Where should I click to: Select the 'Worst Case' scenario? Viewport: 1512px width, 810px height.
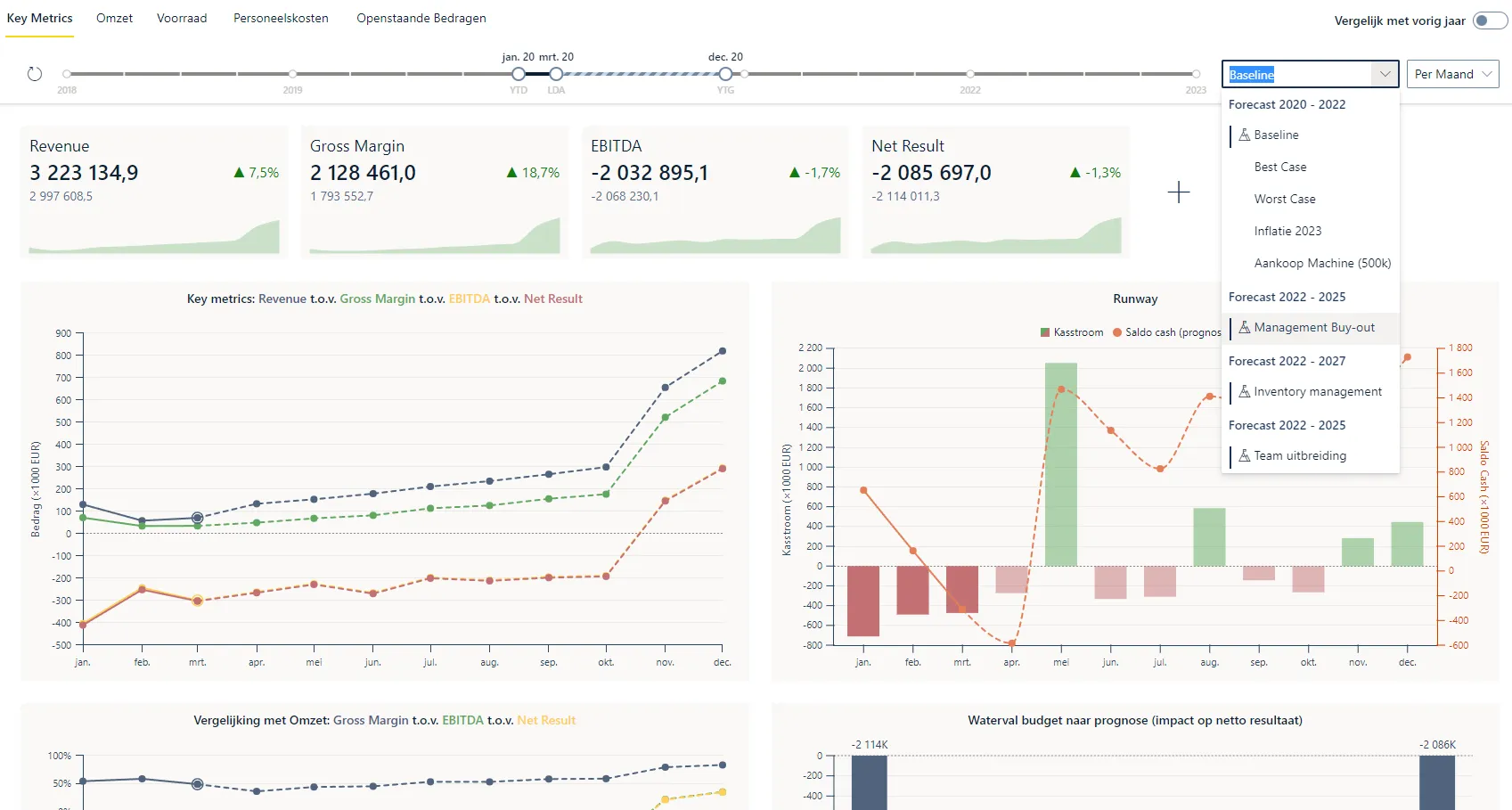tap(1284, 199)
